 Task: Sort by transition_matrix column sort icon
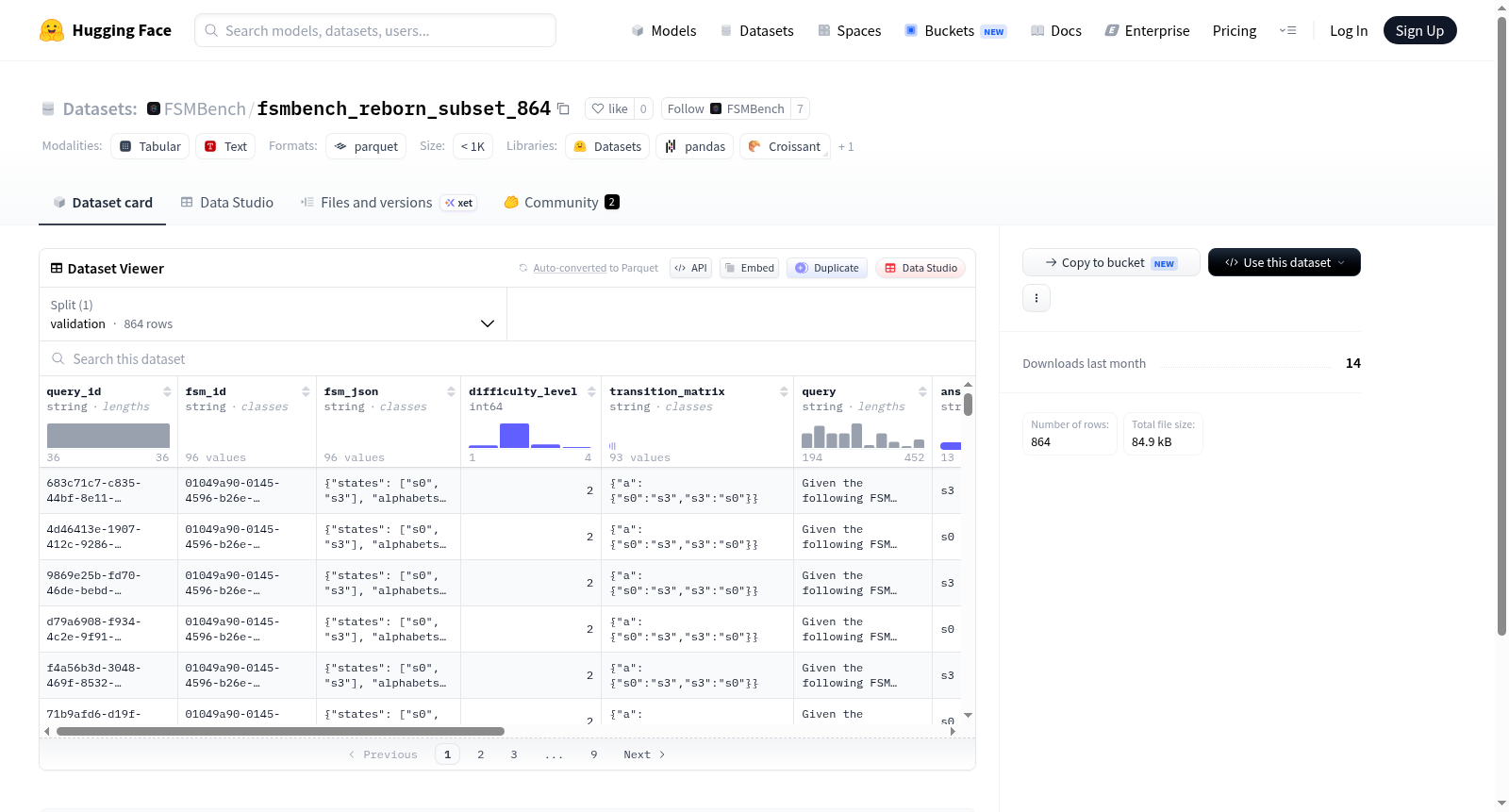(x=784, y=391)
